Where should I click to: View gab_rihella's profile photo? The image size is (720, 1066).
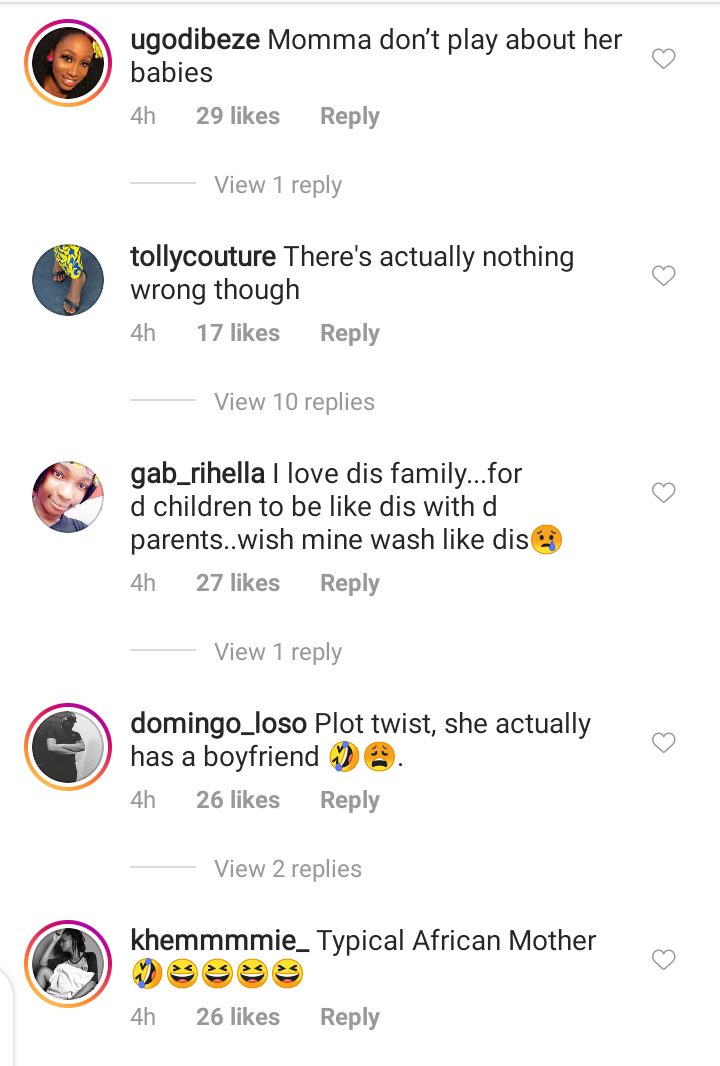68,496
